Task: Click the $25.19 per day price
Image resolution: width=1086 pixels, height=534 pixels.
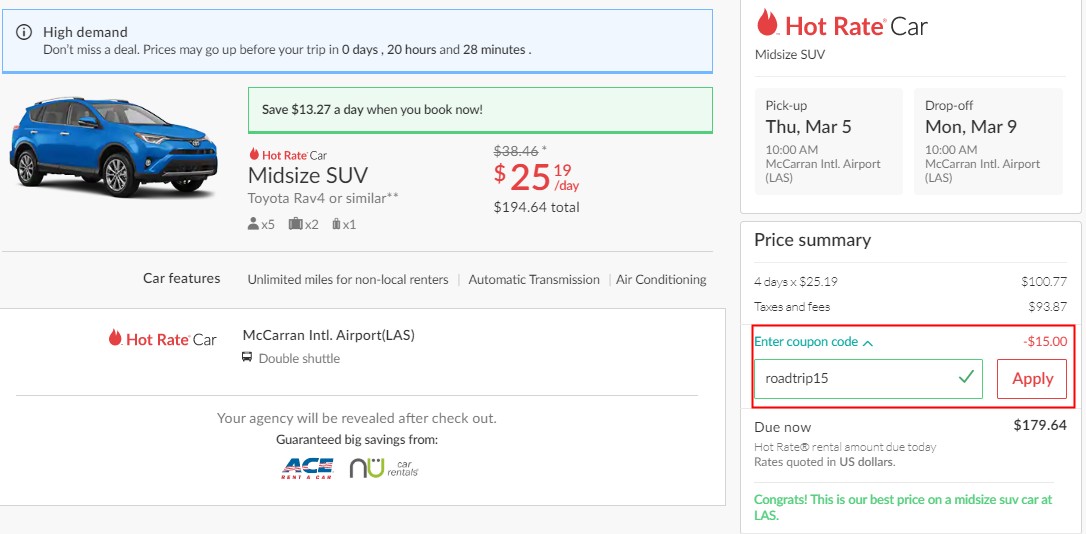Action: point(537,177)
